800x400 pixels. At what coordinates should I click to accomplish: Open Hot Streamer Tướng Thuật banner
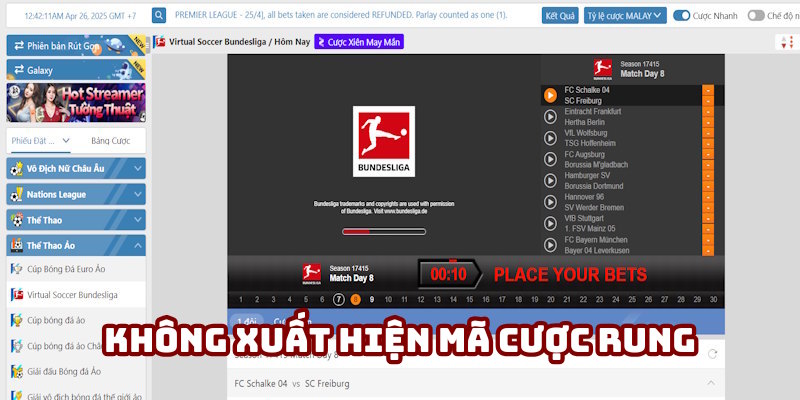[76, 103]
